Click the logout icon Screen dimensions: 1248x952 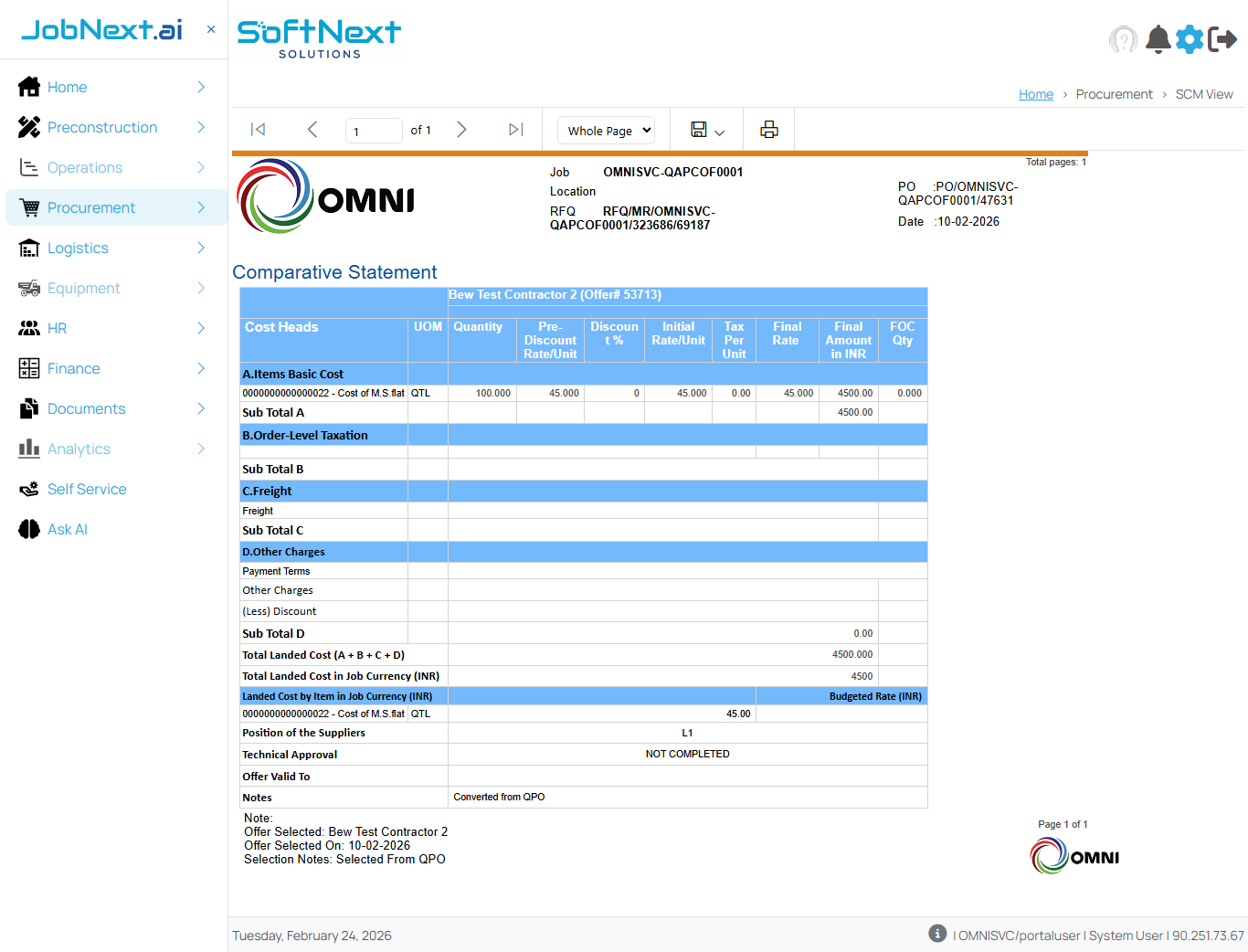[x=1222, y=39]
